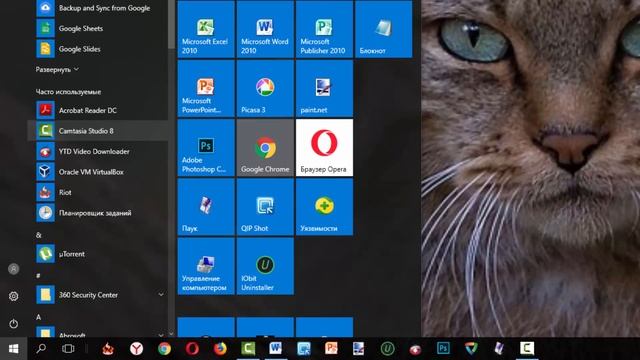
Task: Launch Acrobat Reader DC from the list
Action: pos(98,110)
